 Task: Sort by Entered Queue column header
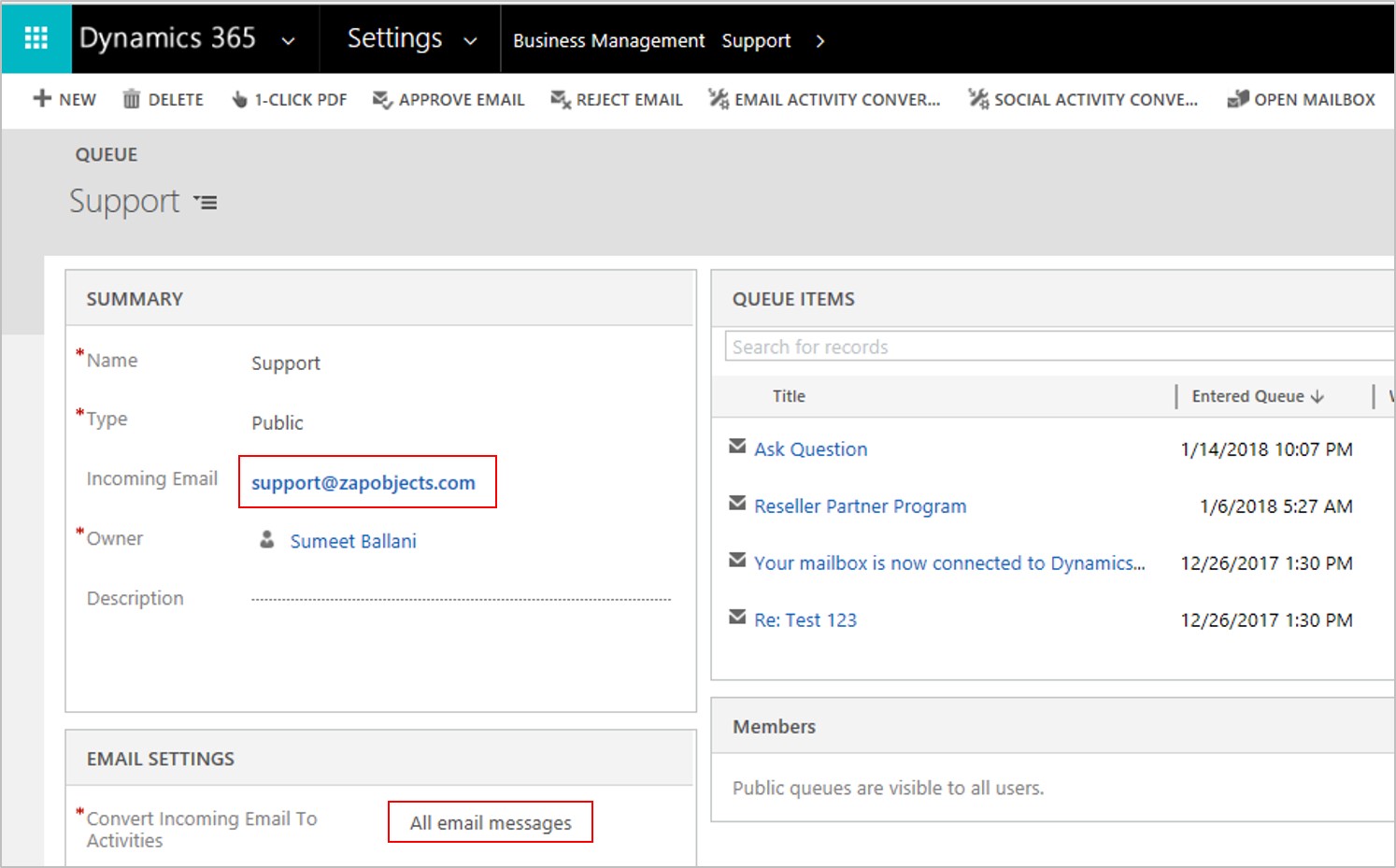click(x=1247, y=396)
